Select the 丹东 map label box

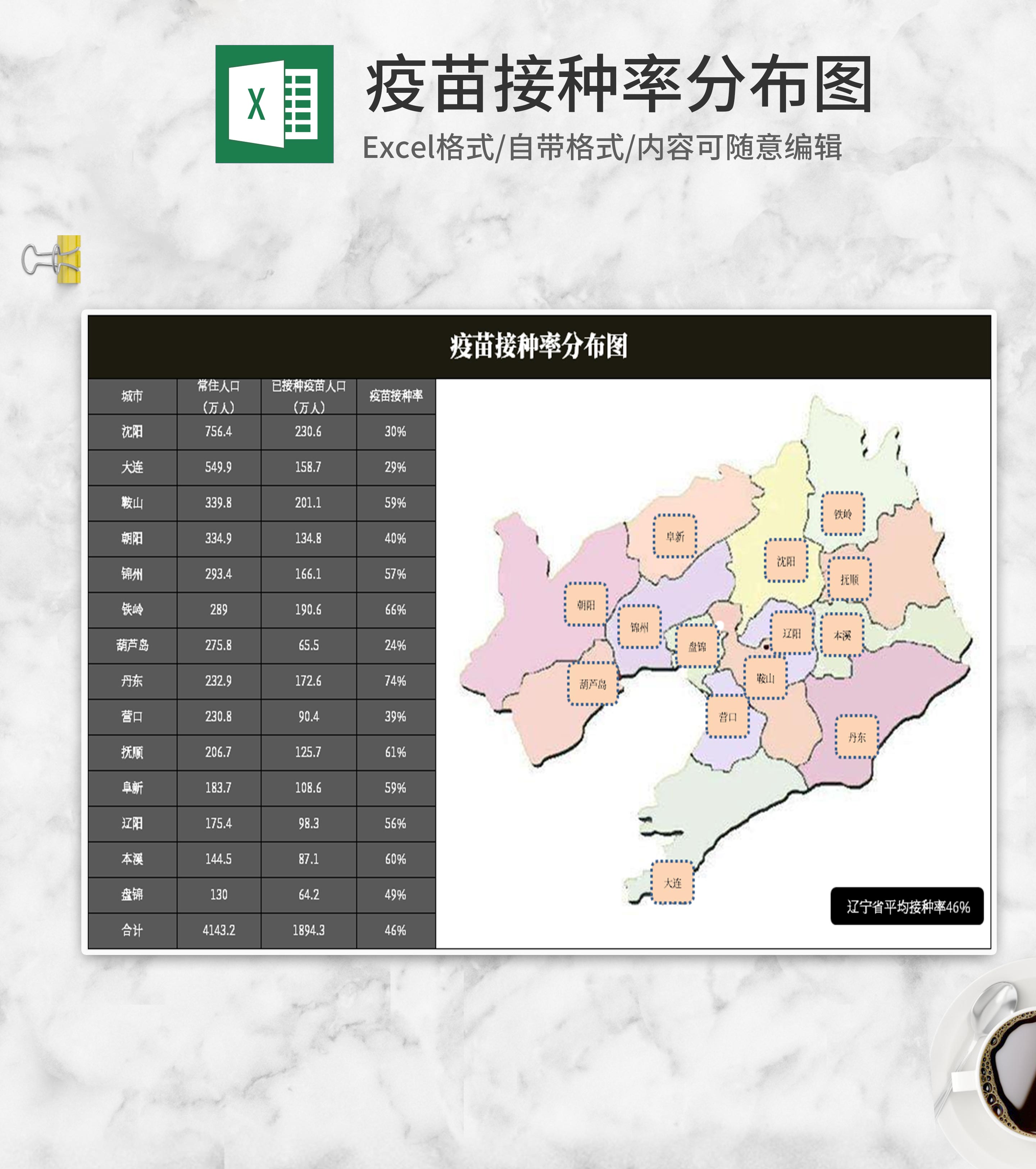click(856, 737)
